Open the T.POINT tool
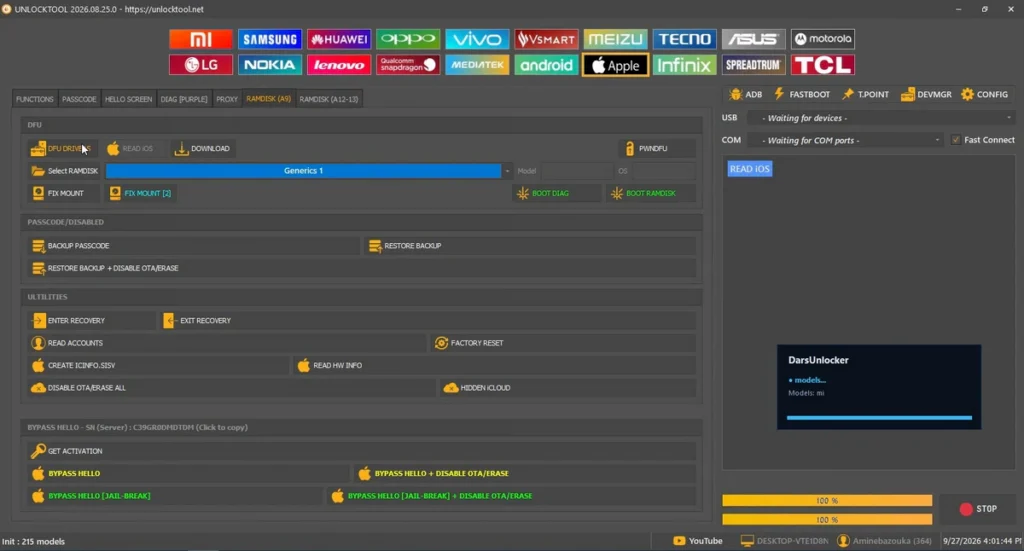This screenshot has height=551, width=1024. [865, 95]
